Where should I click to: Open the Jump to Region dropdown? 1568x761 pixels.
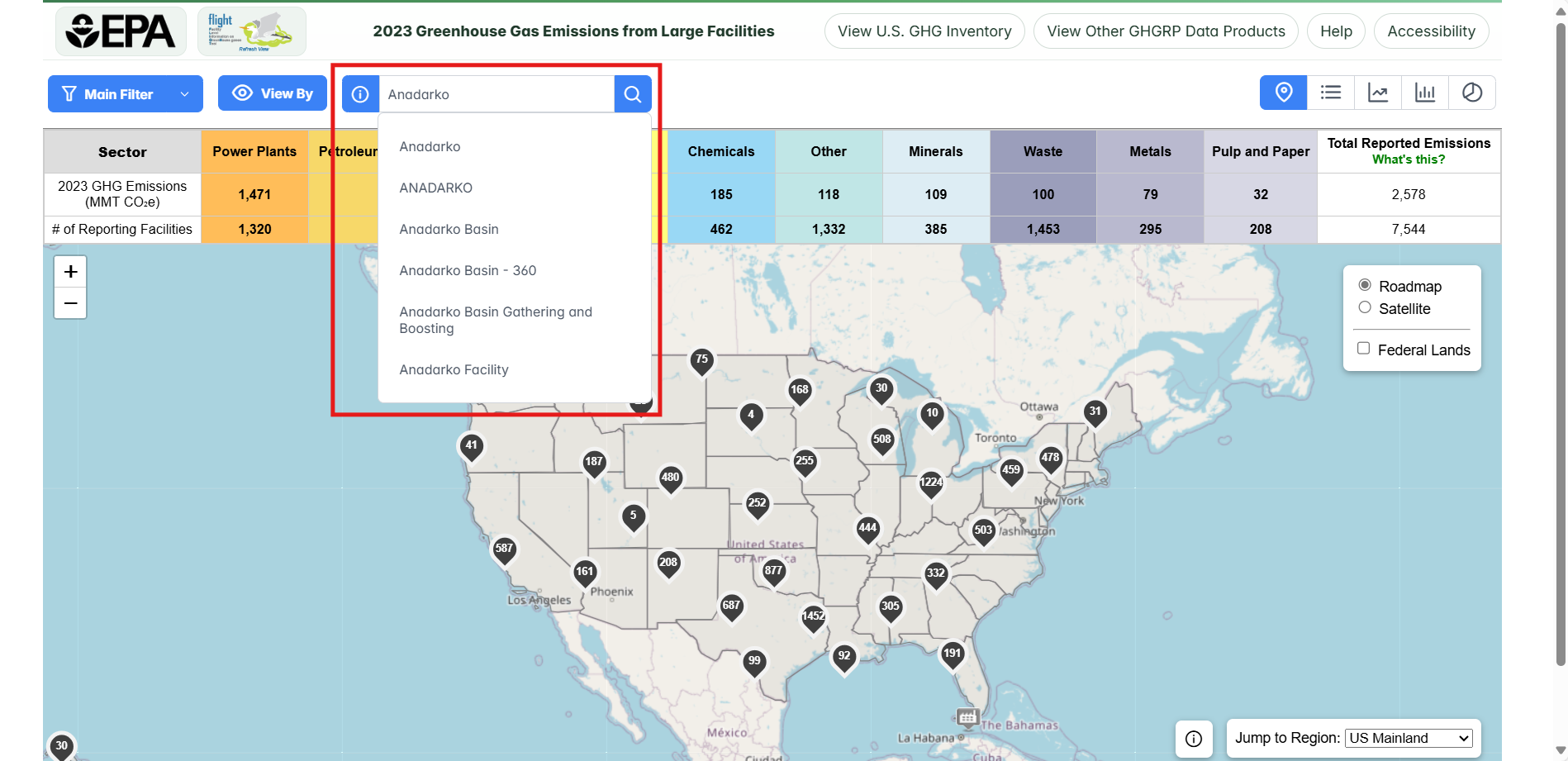point(1408,737)
